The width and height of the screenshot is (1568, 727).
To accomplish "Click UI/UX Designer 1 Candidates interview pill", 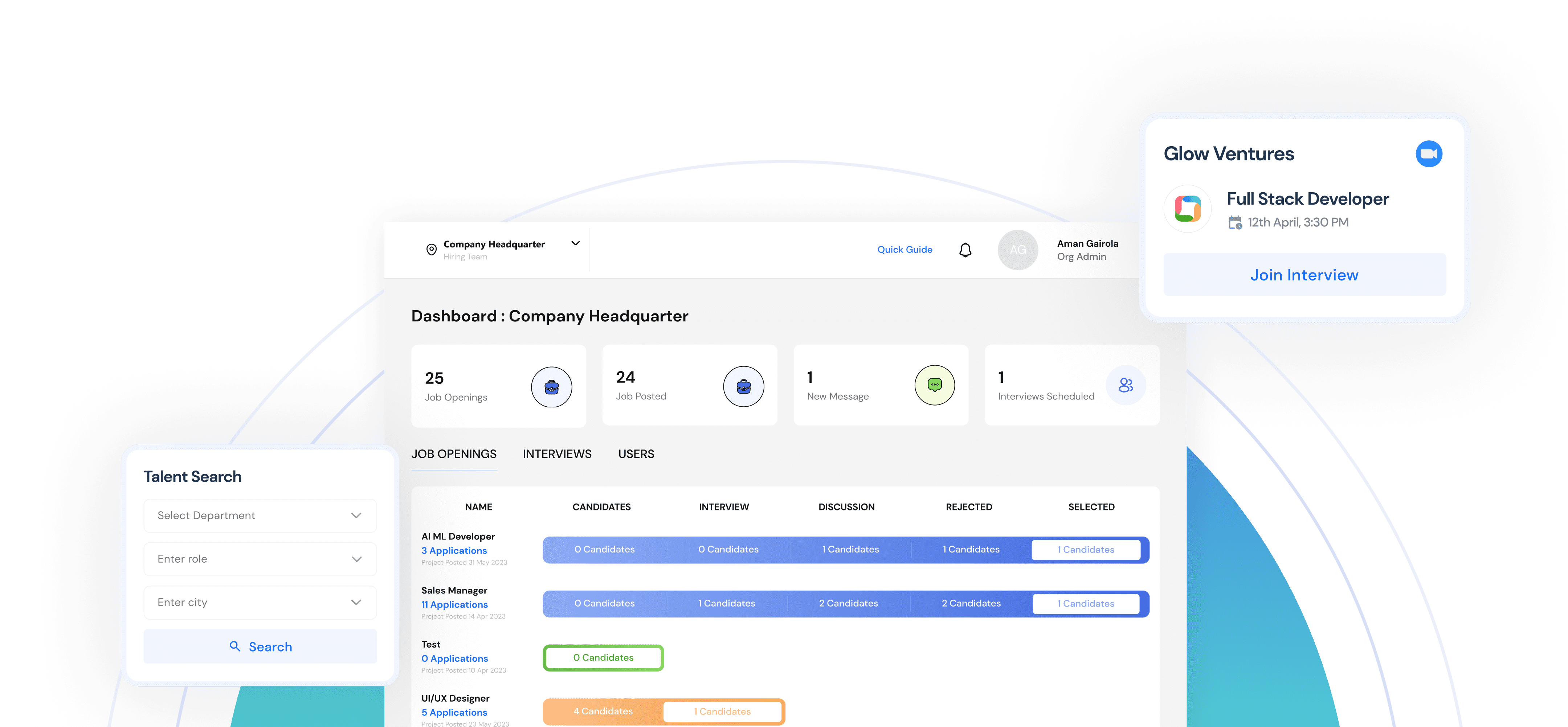I will pyautogui.click(x=722, y=712).
